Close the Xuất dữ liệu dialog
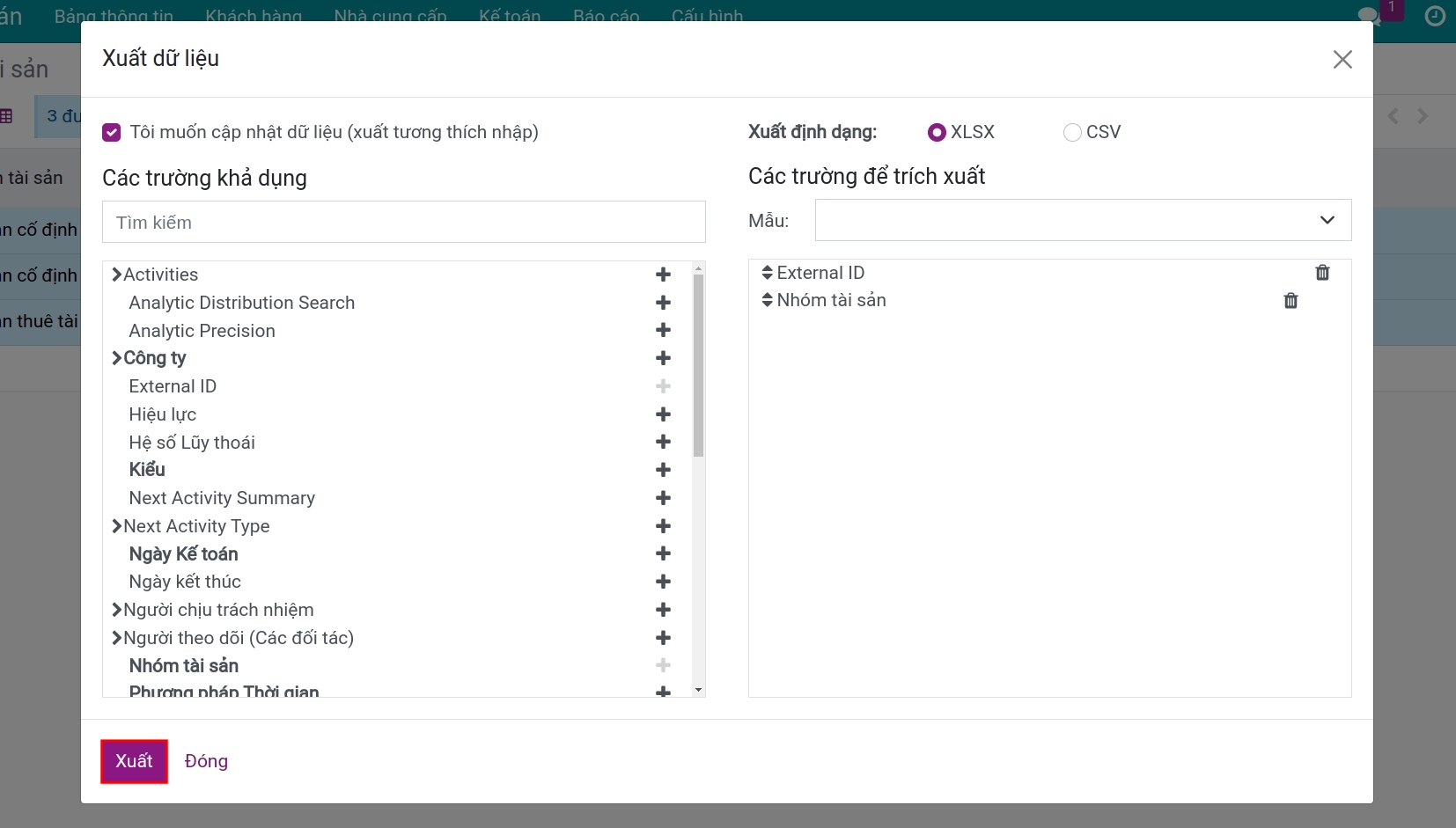Screen dimensions: 1456x828 point(1342,59)
